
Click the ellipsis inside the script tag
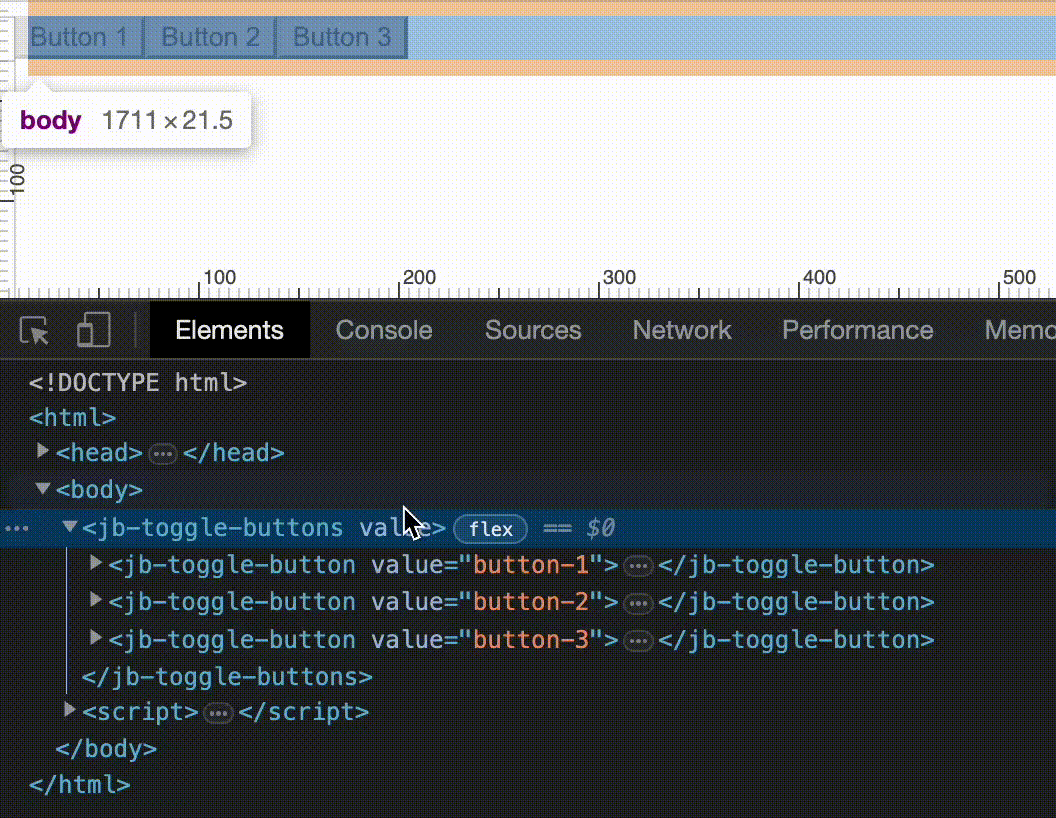pyautogui.click(x=218, y=710)
